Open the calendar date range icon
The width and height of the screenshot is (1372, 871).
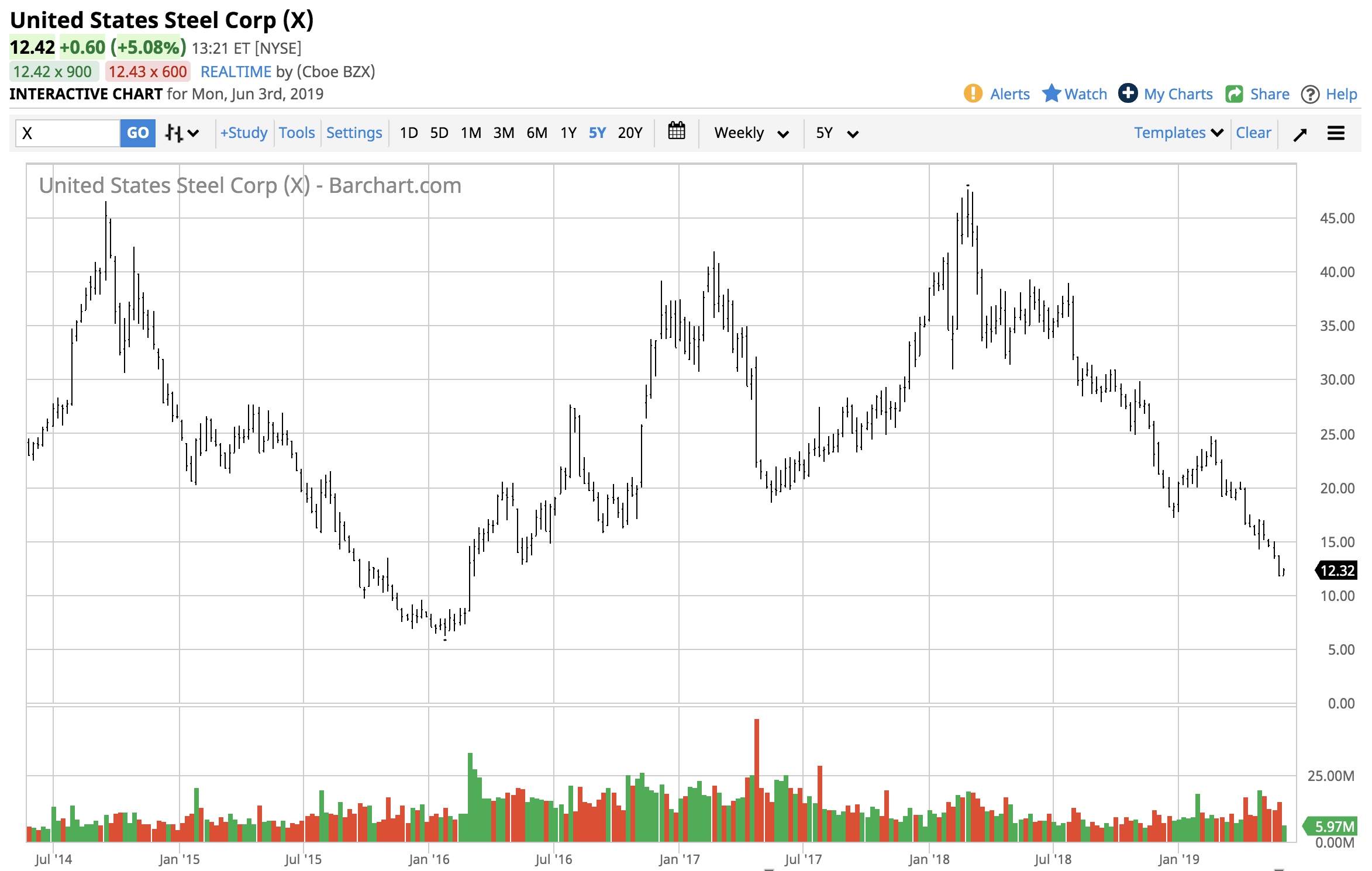point(677,131)
